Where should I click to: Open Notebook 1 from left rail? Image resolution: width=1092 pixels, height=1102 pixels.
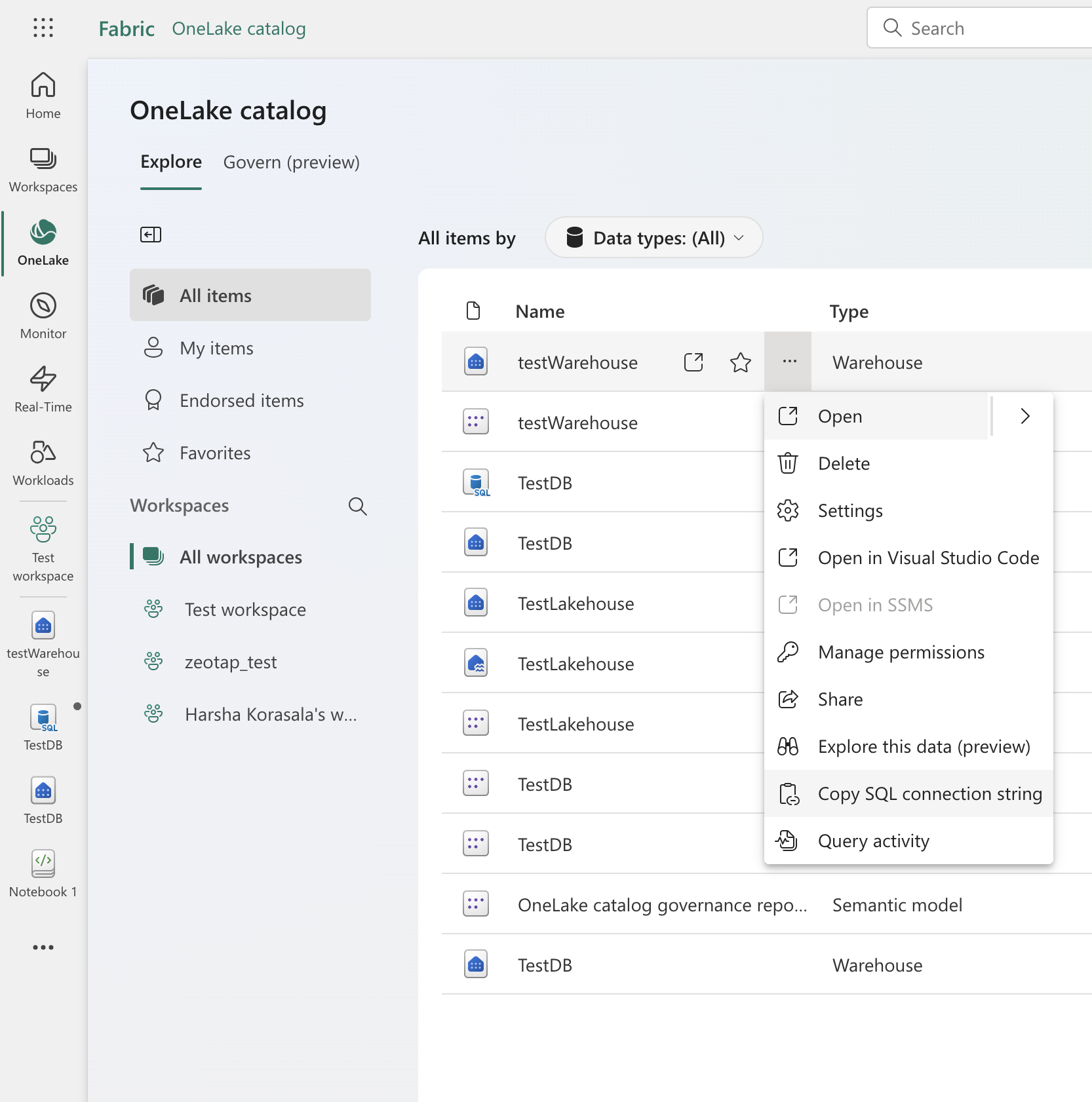(43, 874)
